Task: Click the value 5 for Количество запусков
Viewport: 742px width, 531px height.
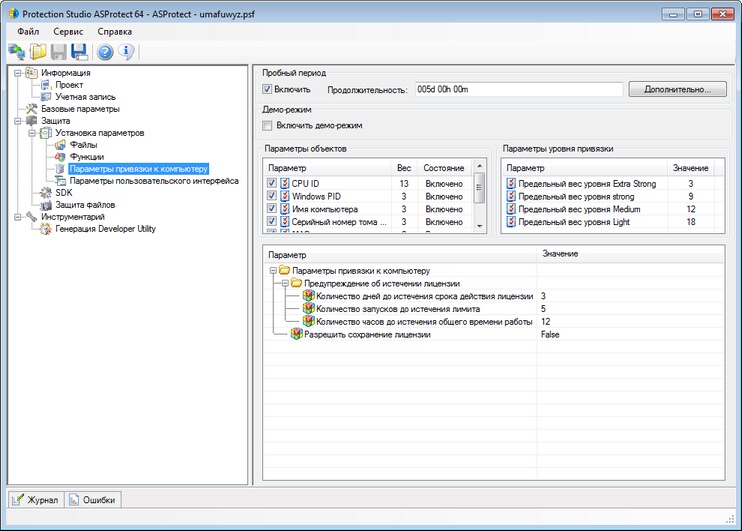Action: click(543, 309)
